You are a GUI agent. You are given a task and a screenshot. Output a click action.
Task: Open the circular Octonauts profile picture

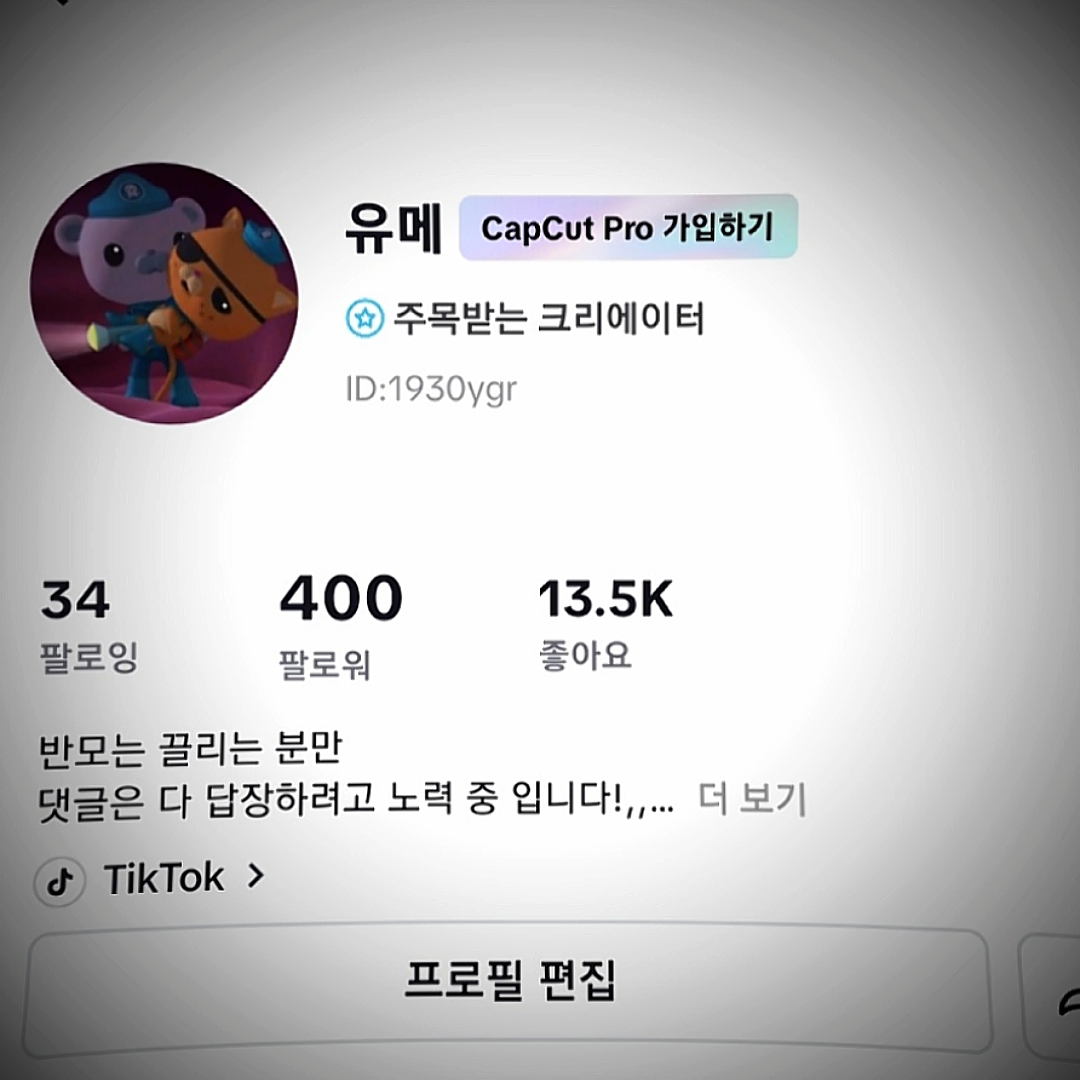164,293
